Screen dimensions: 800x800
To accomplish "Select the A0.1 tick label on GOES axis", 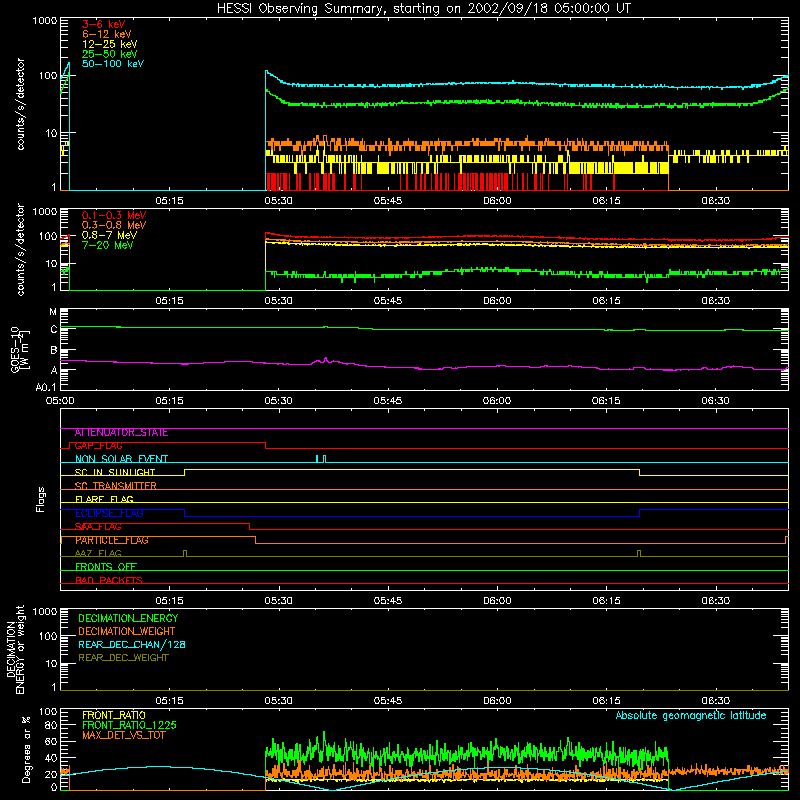I will tap(45, 387).
